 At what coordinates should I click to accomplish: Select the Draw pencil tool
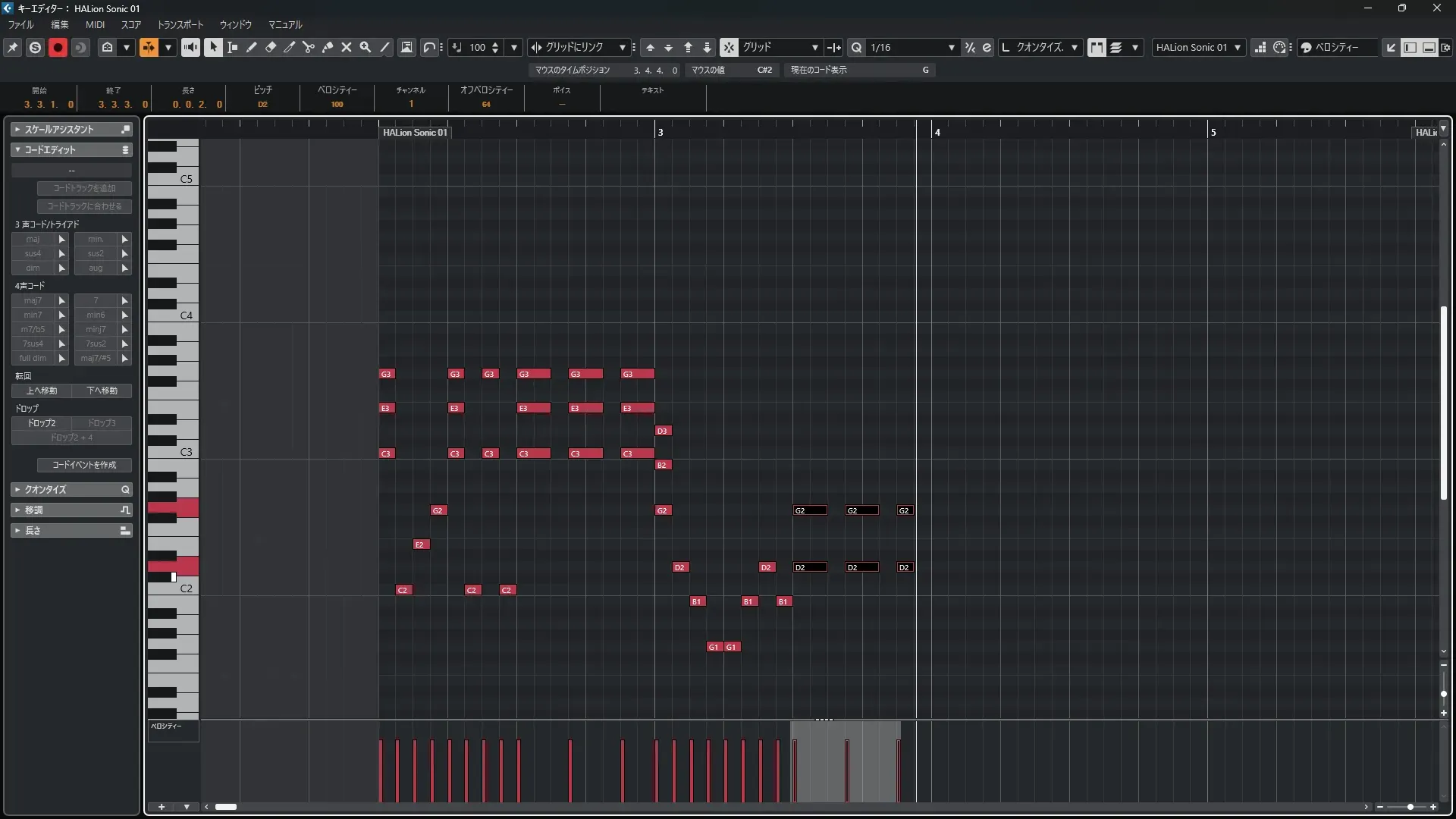[x=252, y=47]
